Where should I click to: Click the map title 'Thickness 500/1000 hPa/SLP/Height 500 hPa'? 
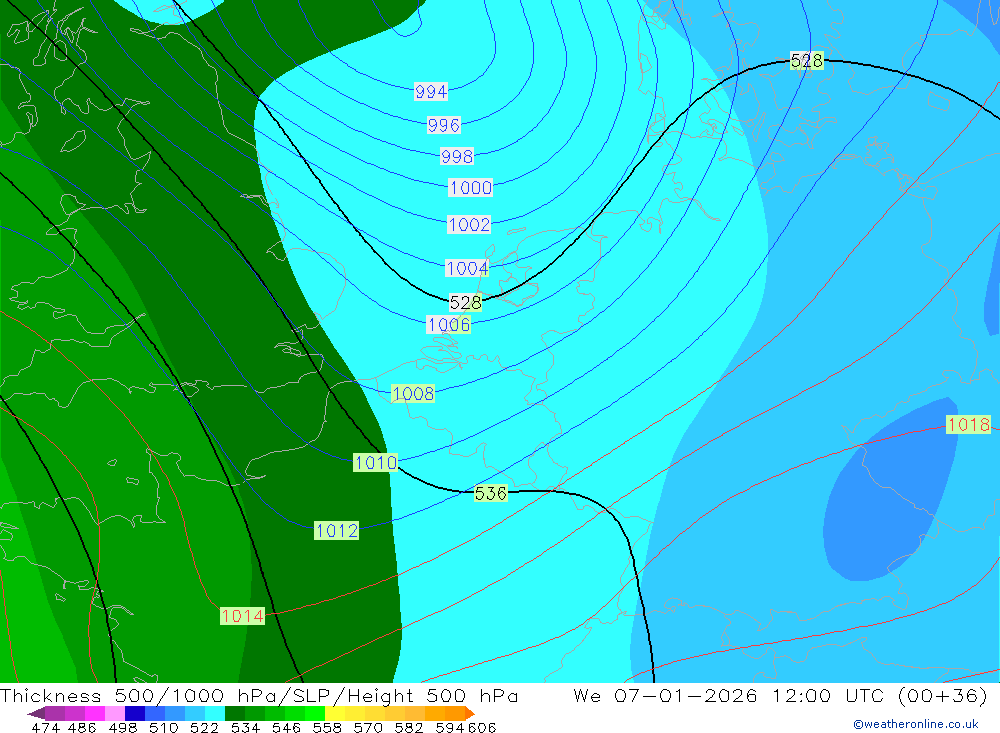pyautogui.click(x=259, y=695)
